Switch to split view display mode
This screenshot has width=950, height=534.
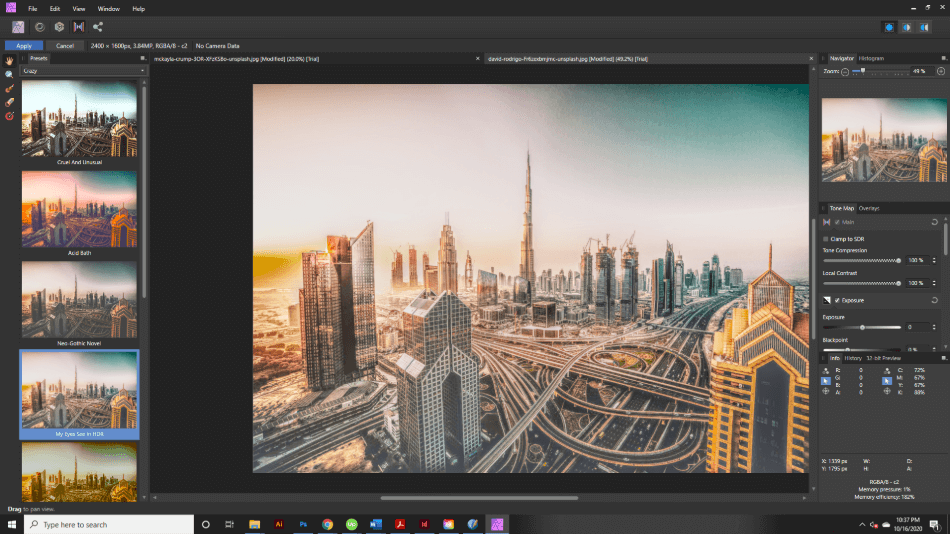point(906,27)
